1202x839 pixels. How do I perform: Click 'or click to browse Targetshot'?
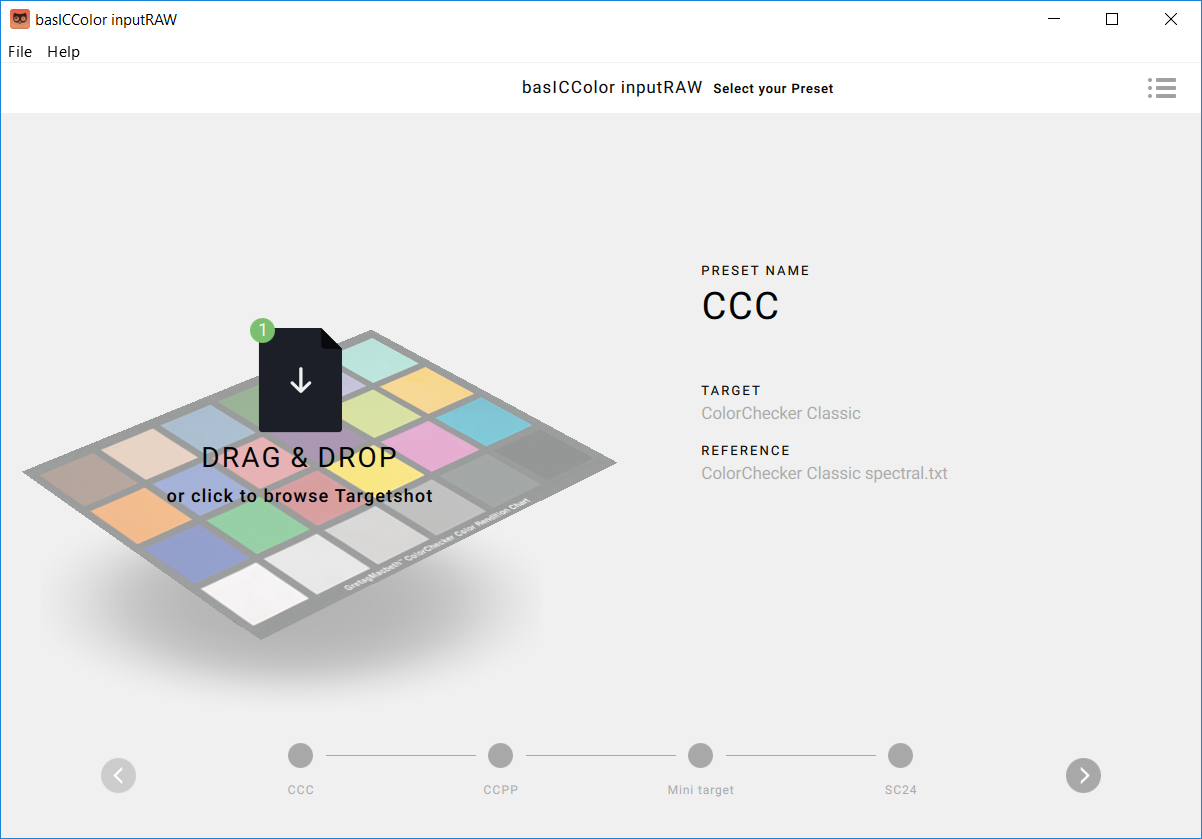tap(300, 496)
